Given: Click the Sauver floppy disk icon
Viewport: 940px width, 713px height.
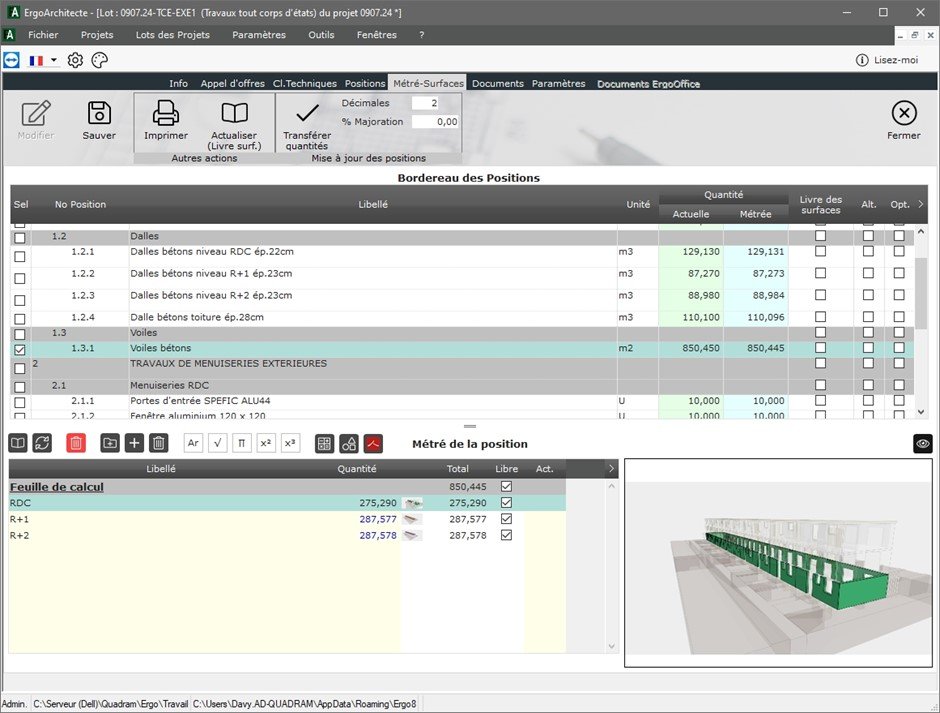Looking at the screenshot, I should point(99,113).
